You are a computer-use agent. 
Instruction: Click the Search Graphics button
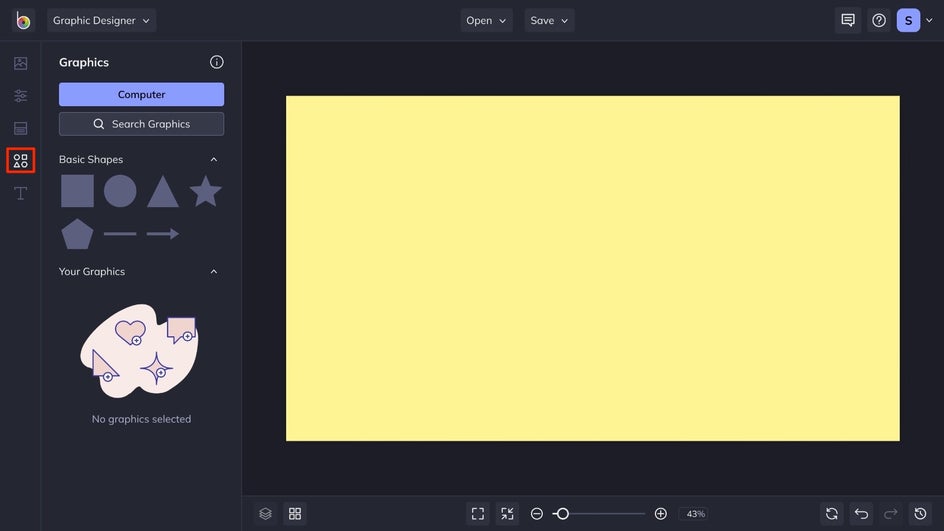(x=141, y=124)
